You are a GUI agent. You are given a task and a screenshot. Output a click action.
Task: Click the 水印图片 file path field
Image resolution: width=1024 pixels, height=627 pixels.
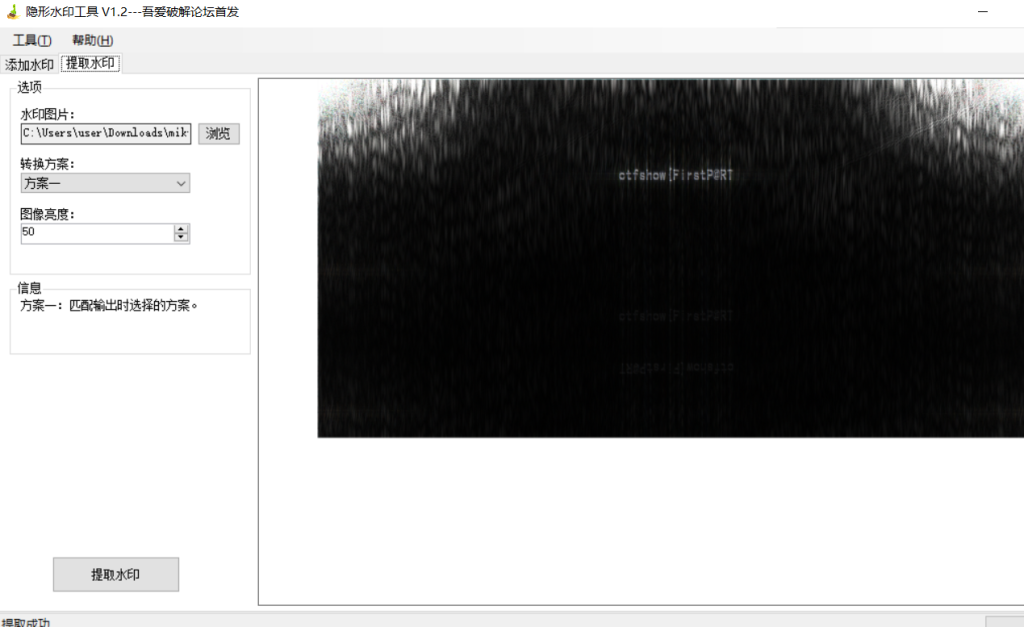(x=105, y=133)
